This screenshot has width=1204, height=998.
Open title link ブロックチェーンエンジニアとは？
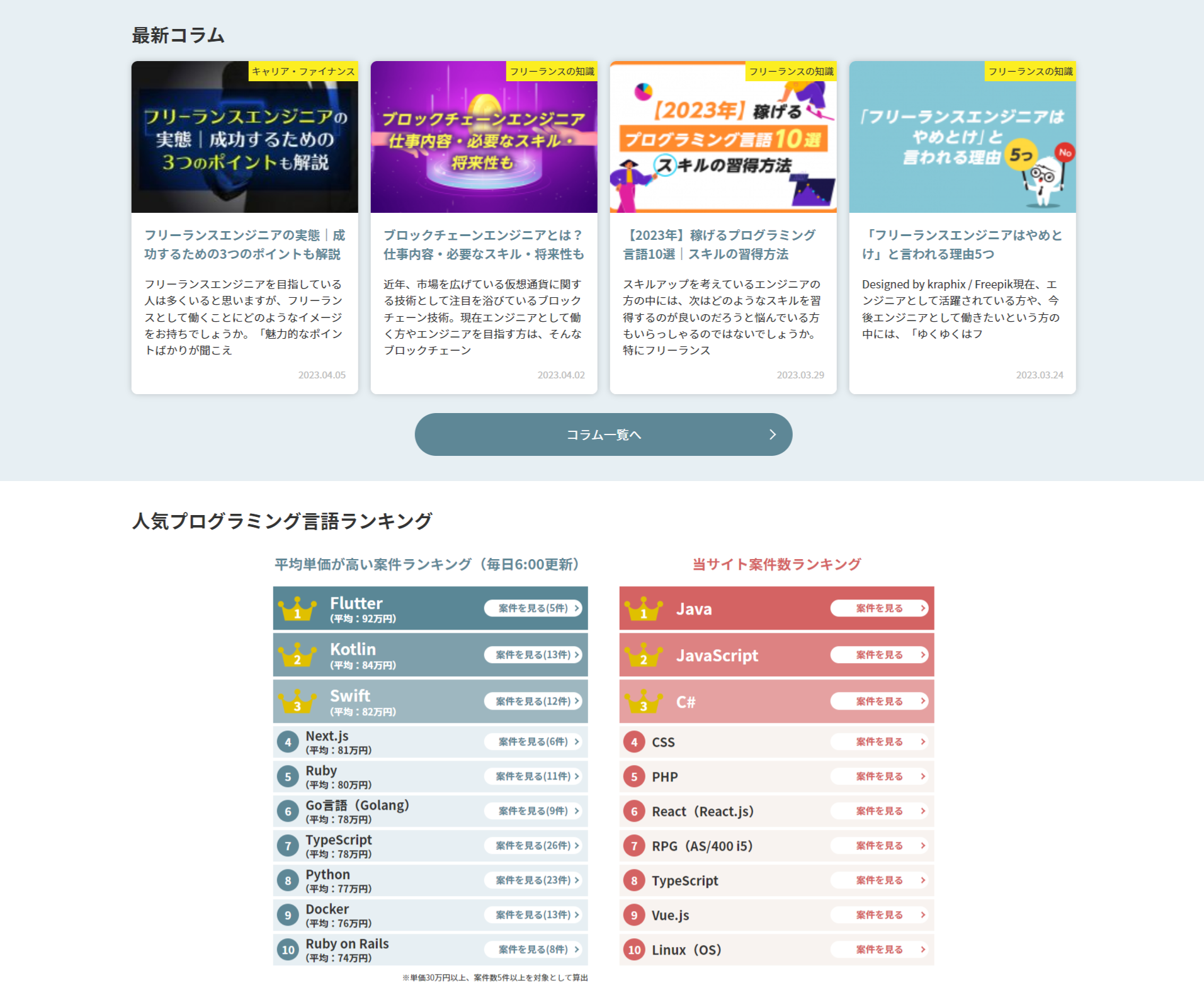(484, 244)
